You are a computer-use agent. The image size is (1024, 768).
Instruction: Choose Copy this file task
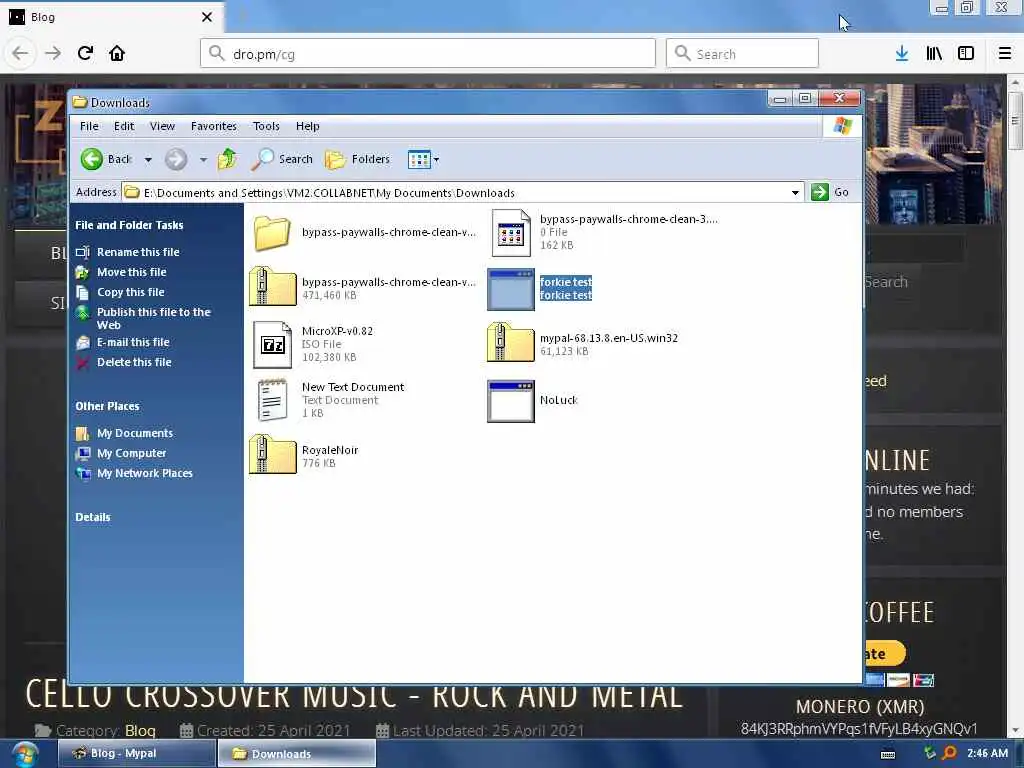[x=131, y=293]
